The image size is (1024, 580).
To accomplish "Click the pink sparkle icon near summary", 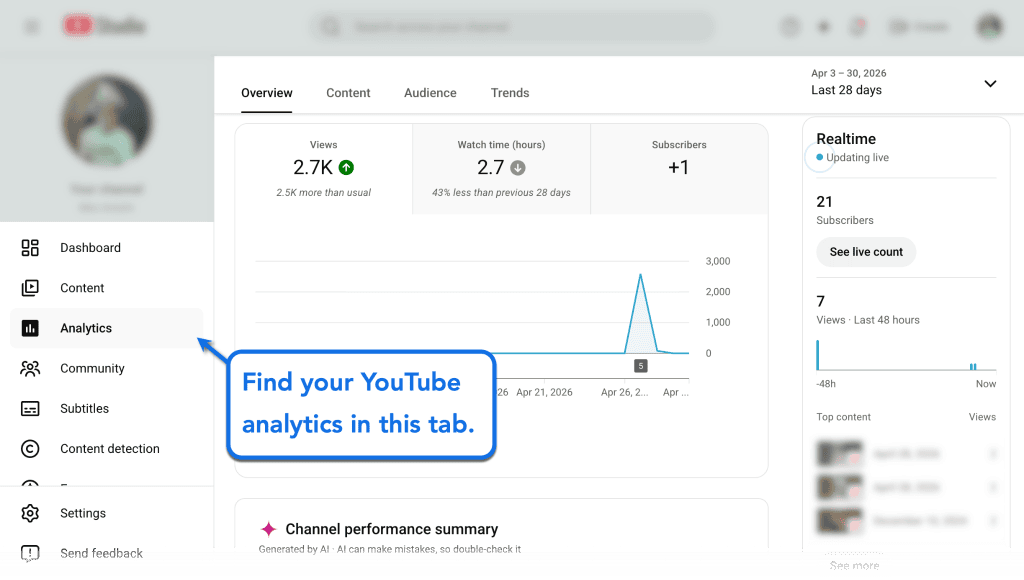I will click(268, 529).
